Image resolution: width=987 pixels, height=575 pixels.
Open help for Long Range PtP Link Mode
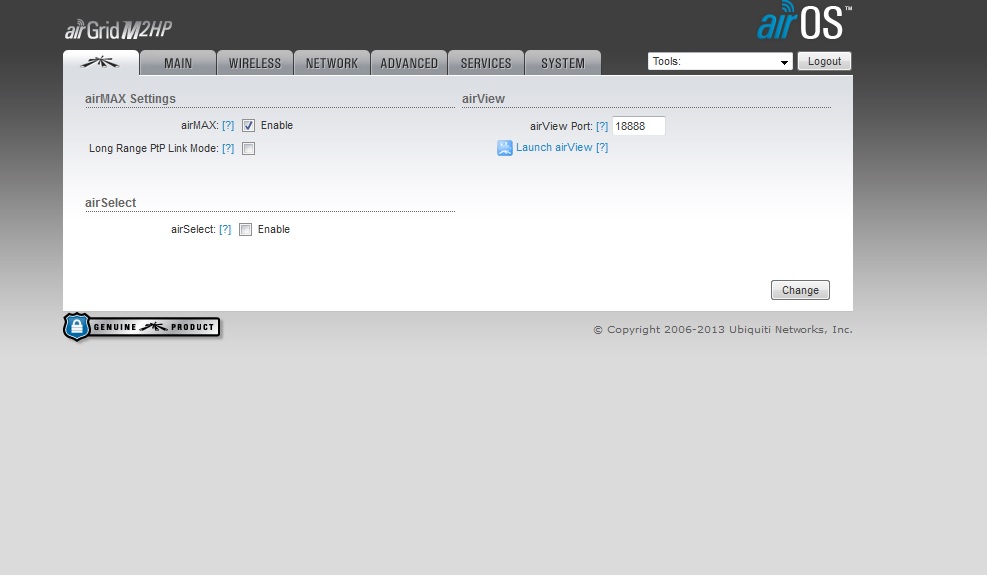coord(228,149)
